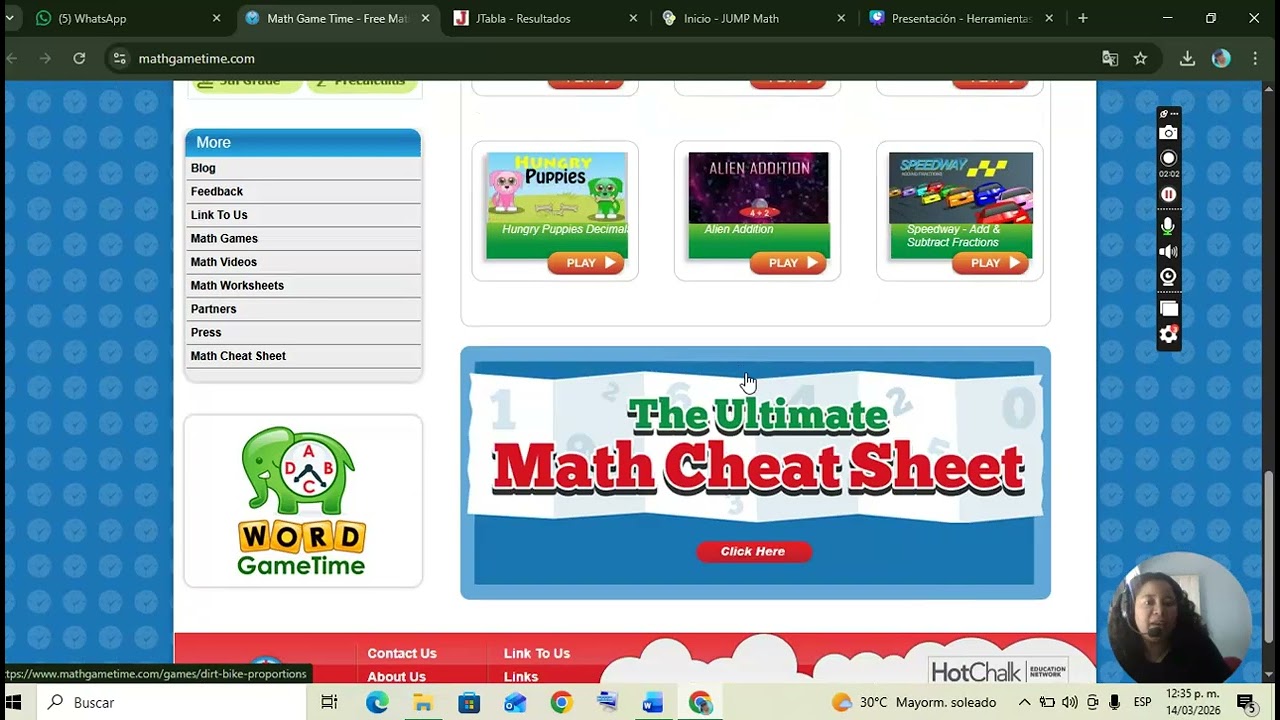This screenshot has height=720, width=1280.
Task: Open the Chrome profile avatar
Action: (x=1221, y=58)
